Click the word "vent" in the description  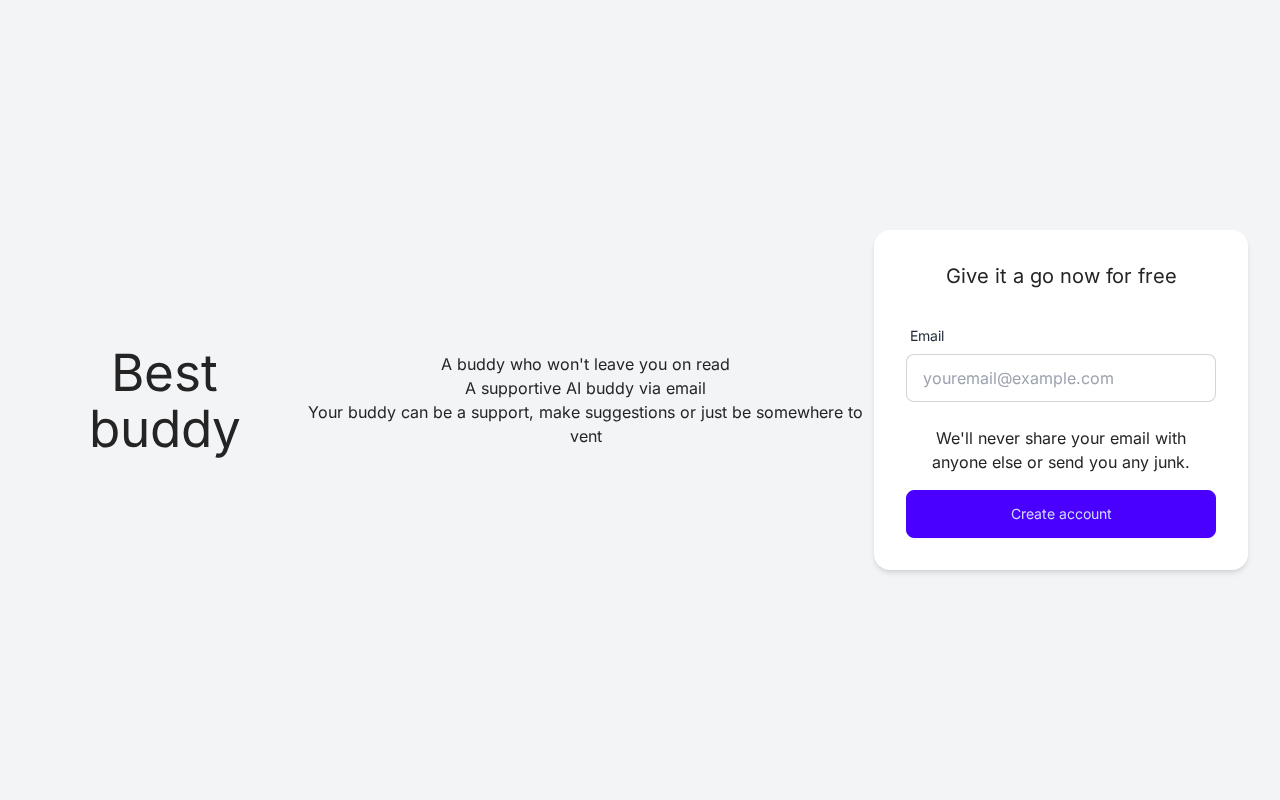point(586,436)
